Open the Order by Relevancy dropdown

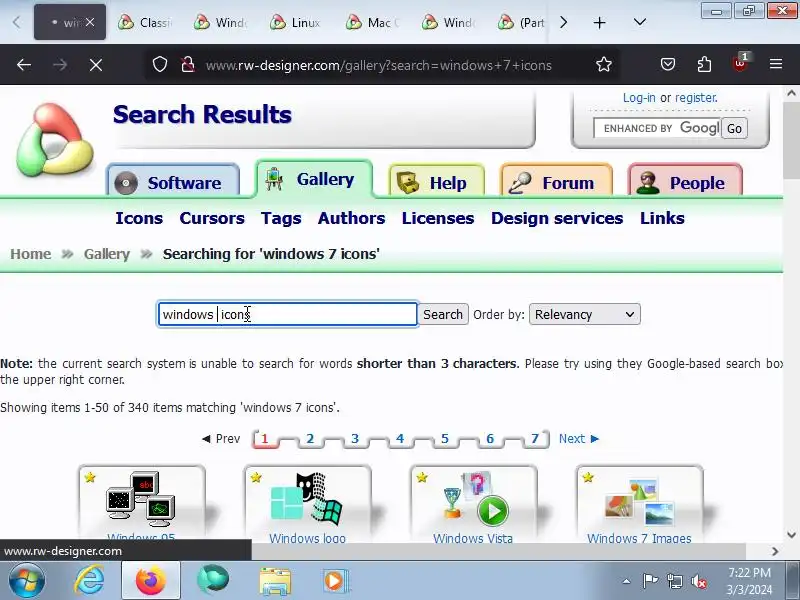point(585,314)
